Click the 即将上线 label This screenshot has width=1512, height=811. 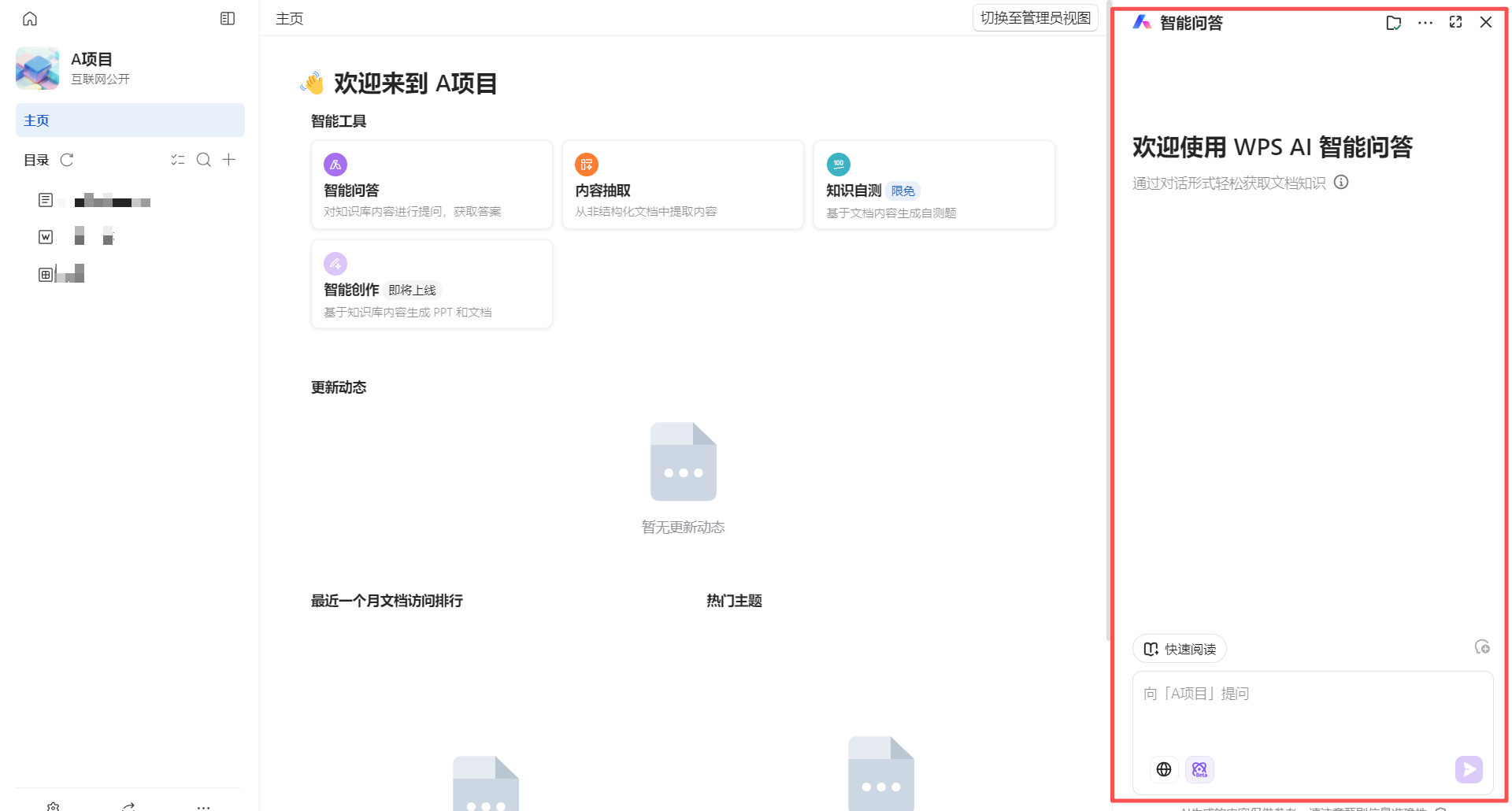(413, 291)
